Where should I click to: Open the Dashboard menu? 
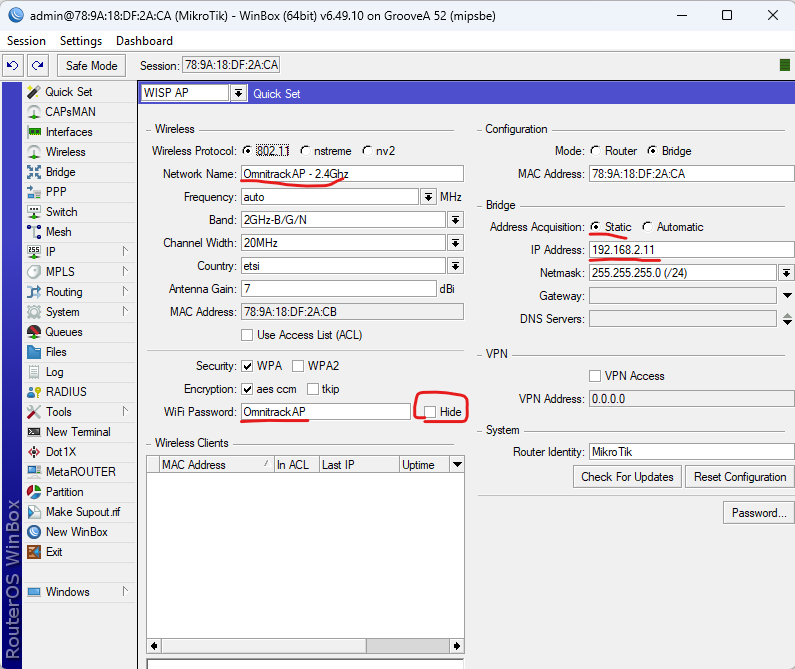coord(144,41)
